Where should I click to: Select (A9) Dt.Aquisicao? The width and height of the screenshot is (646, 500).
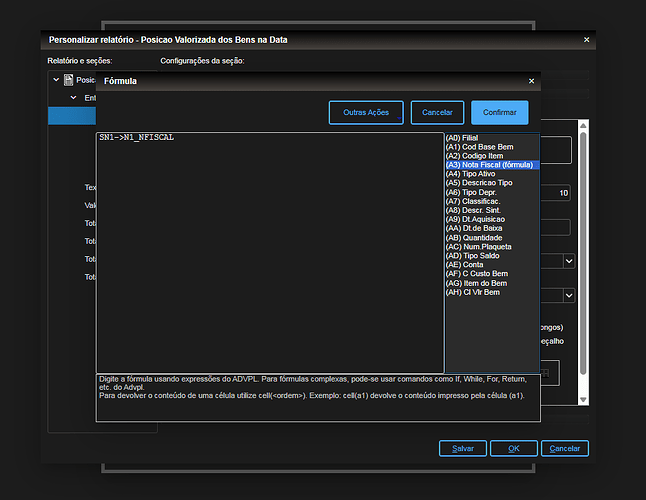click(x=492, y=219)
